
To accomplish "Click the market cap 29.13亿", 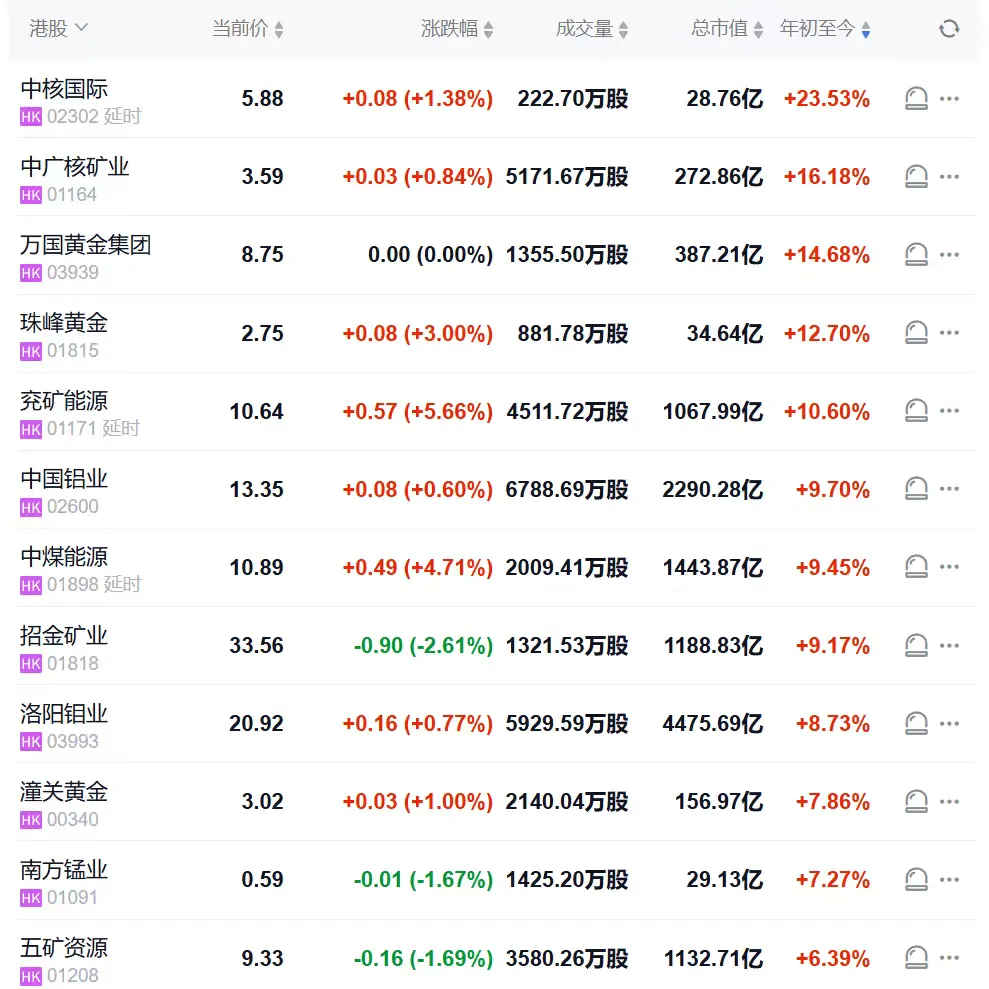I will (725, 880).
